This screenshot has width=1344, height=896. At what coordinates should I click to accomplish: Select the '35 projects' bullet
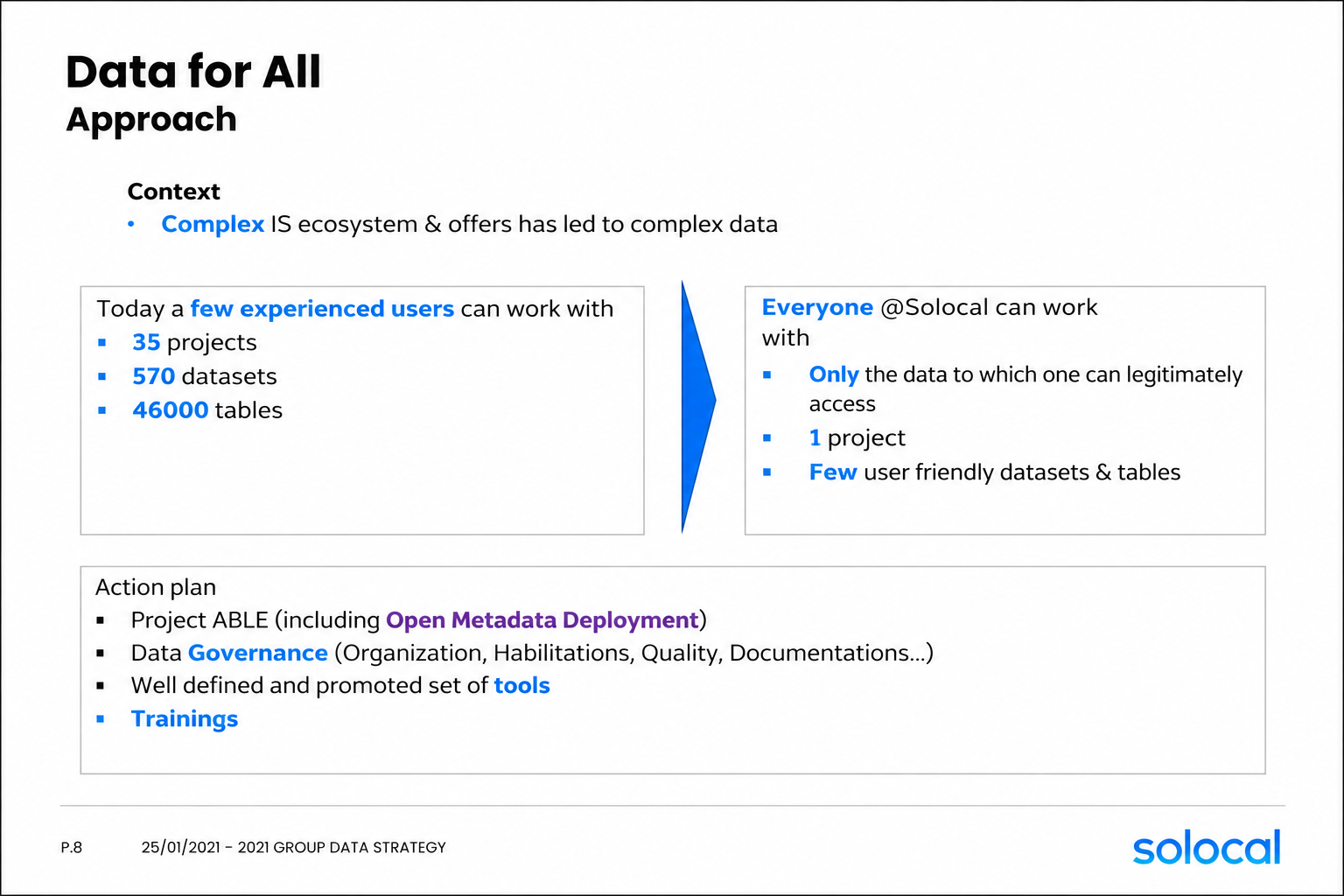click(x=194, y=342)
